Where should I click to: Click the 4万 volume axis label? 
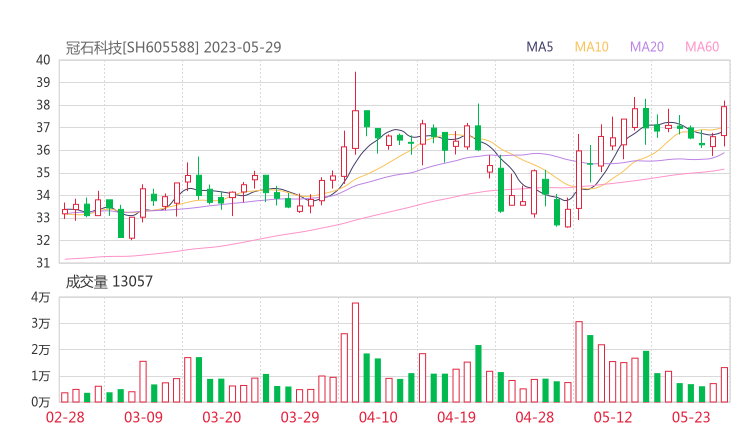(41, 297)
